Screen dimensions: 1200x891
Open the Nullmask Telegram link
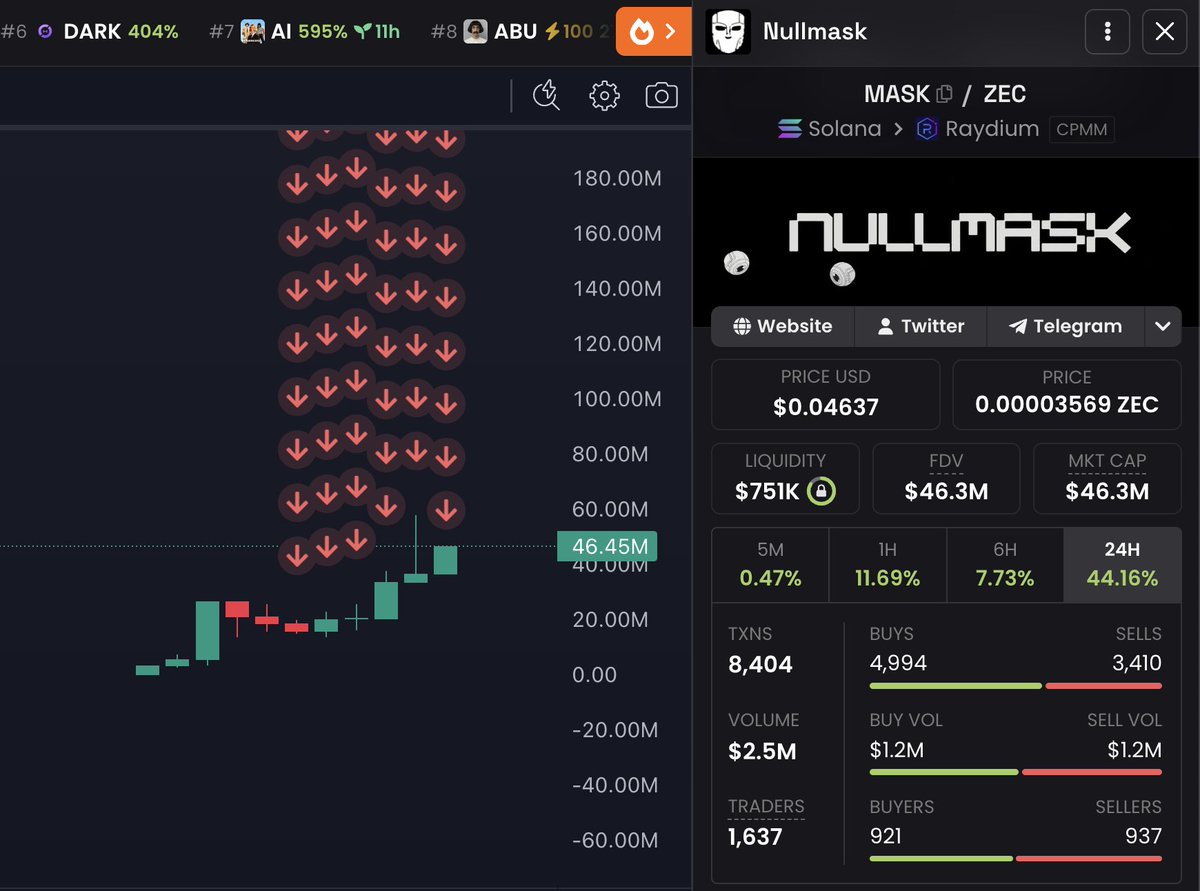(1065, 326)
